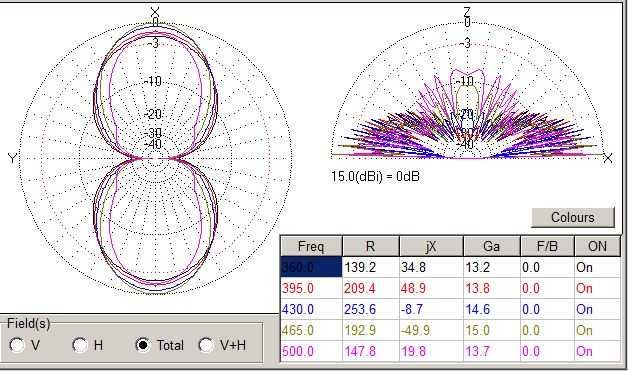Screen dimensions: 628x371
Task: Toggle On cell for 360.0 row
Action: coord(598,267)
